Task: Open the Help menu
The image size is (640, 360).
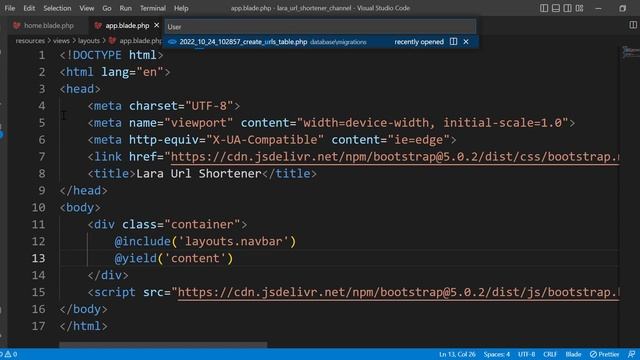Action: pos(181,8)
